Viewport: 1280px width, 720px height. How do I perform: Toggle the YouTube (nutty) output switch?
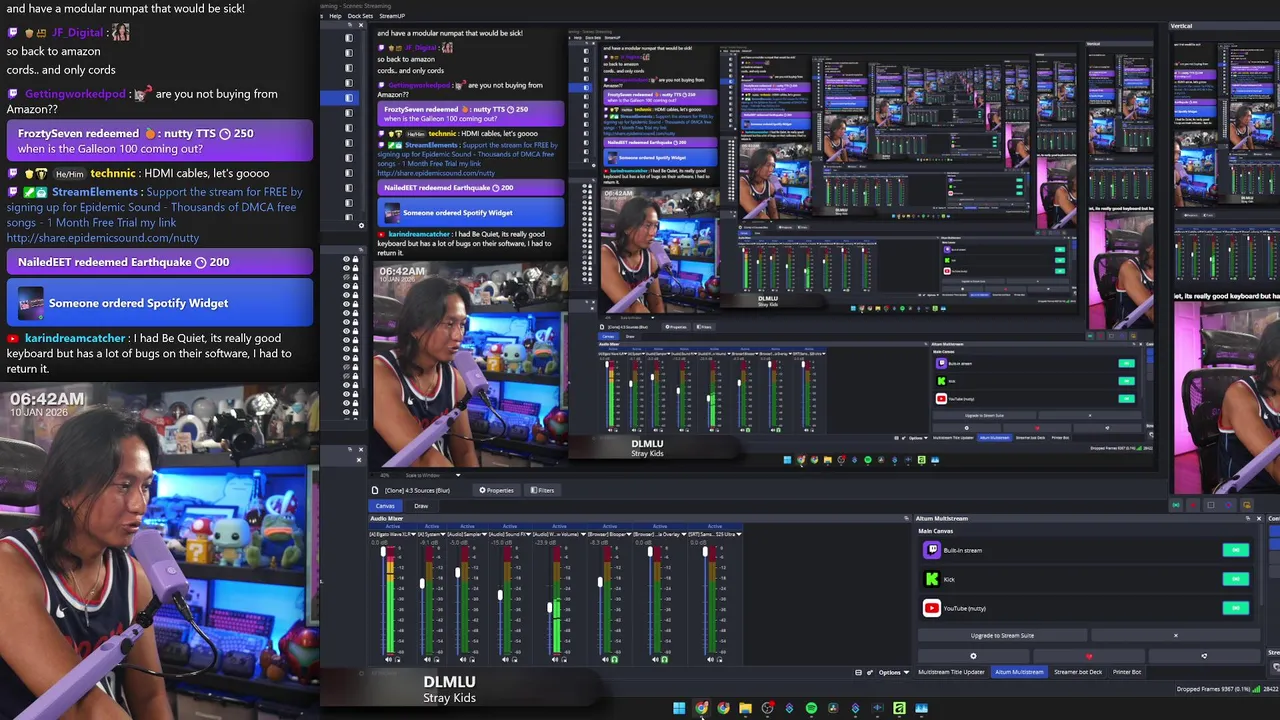click(x=1236, y=608)
